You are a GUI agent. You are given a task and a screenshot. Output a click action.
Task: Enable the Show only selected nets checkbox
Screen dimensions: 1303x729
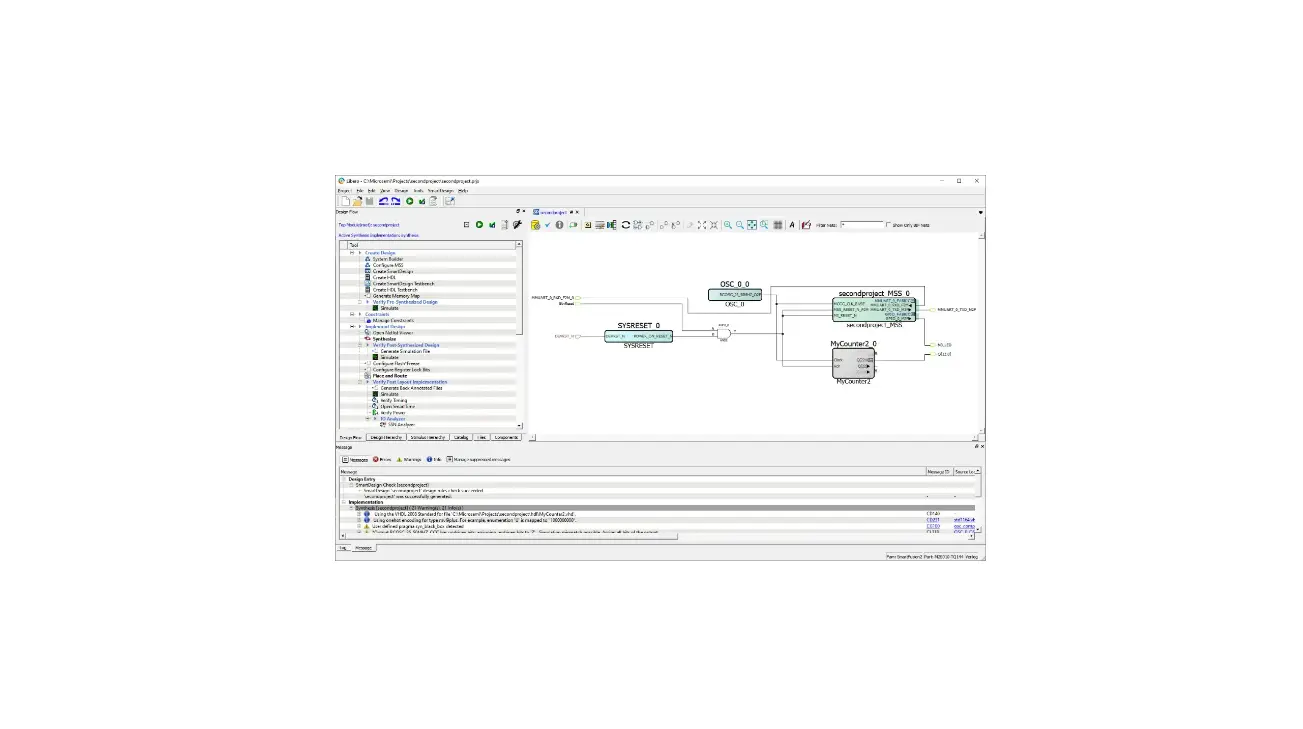coord(888,225)
